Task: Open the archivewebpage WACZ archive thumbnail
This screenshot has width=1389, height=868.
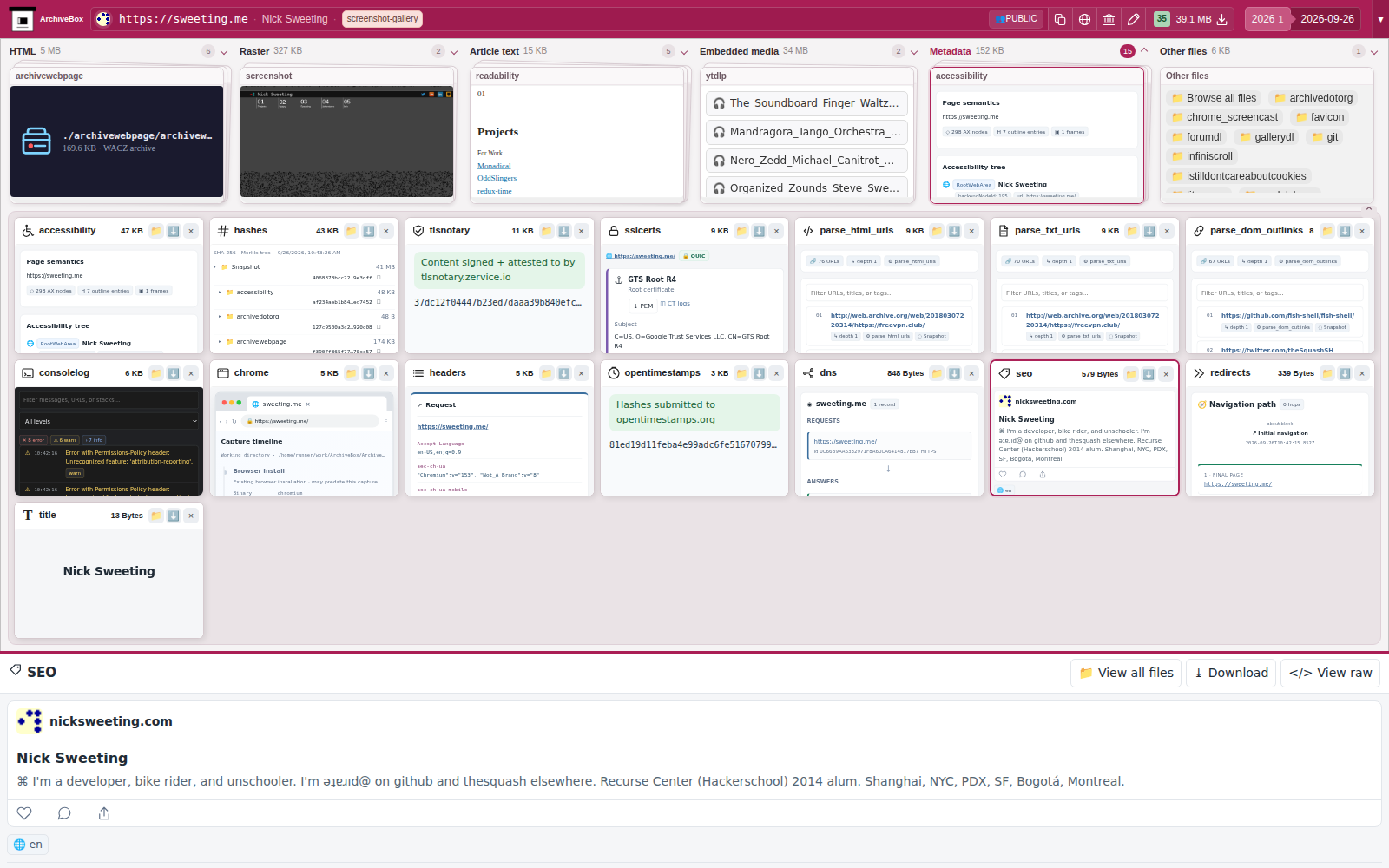Action: click(116, 141)
